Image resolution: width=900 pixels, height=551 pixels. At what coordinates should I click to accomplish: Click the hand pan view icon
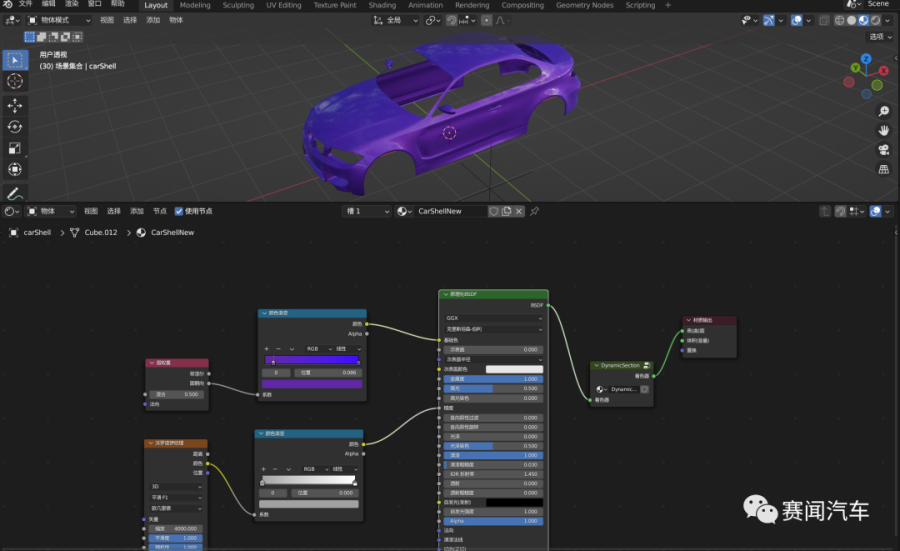point(884,130)
